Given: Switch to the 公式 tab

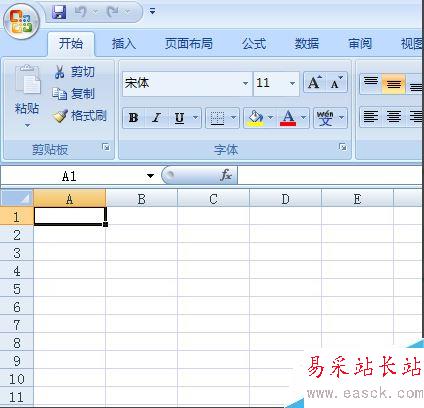Looking at the screenshot, I should (254, 44).
